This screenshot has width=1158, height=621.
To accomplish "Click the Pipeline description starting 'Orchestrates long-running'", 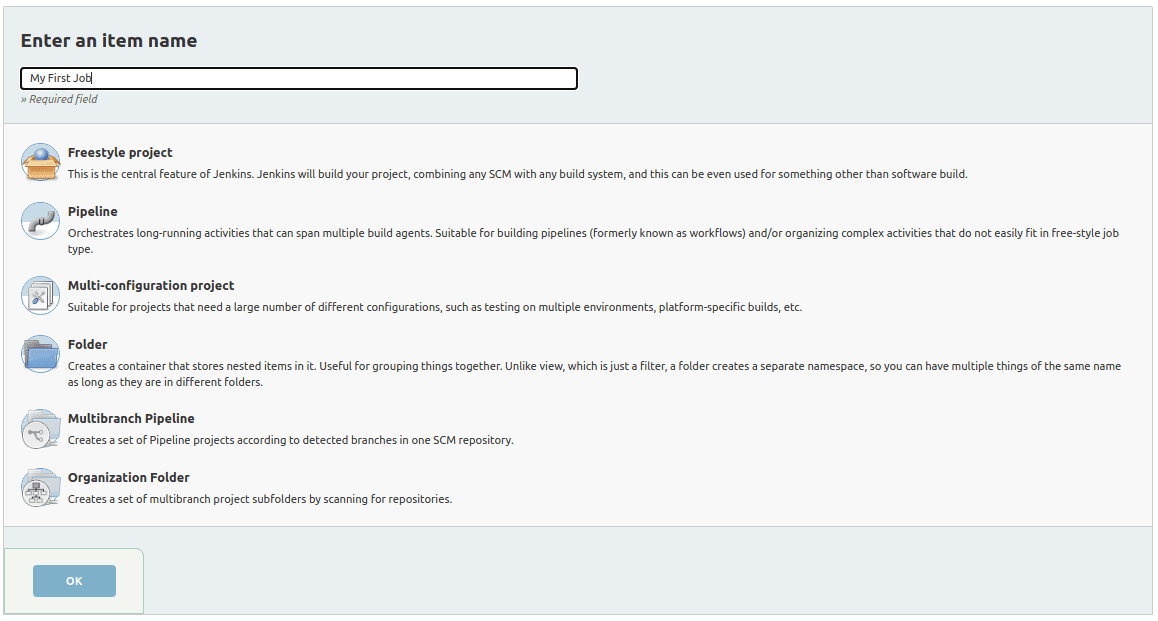I will click(x=593, y=241).
